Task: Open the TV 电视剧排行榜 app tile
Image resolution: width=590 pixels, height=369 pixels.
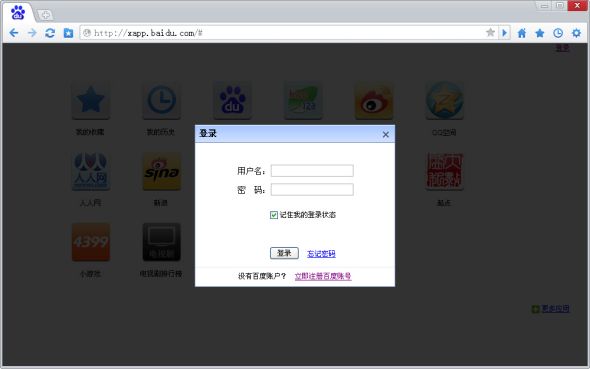Action: pos(161,242)
